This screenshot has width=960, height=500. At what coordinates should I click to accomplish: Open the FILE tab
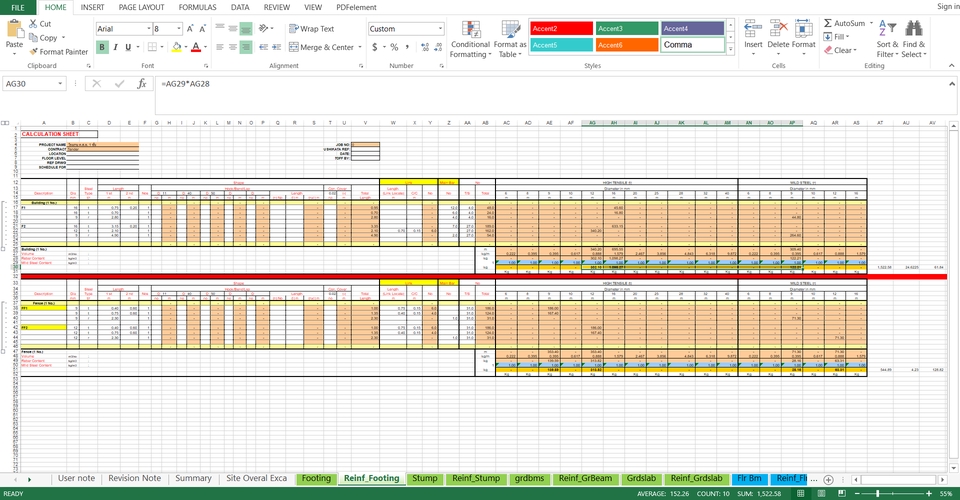click(x=18, y=7)
